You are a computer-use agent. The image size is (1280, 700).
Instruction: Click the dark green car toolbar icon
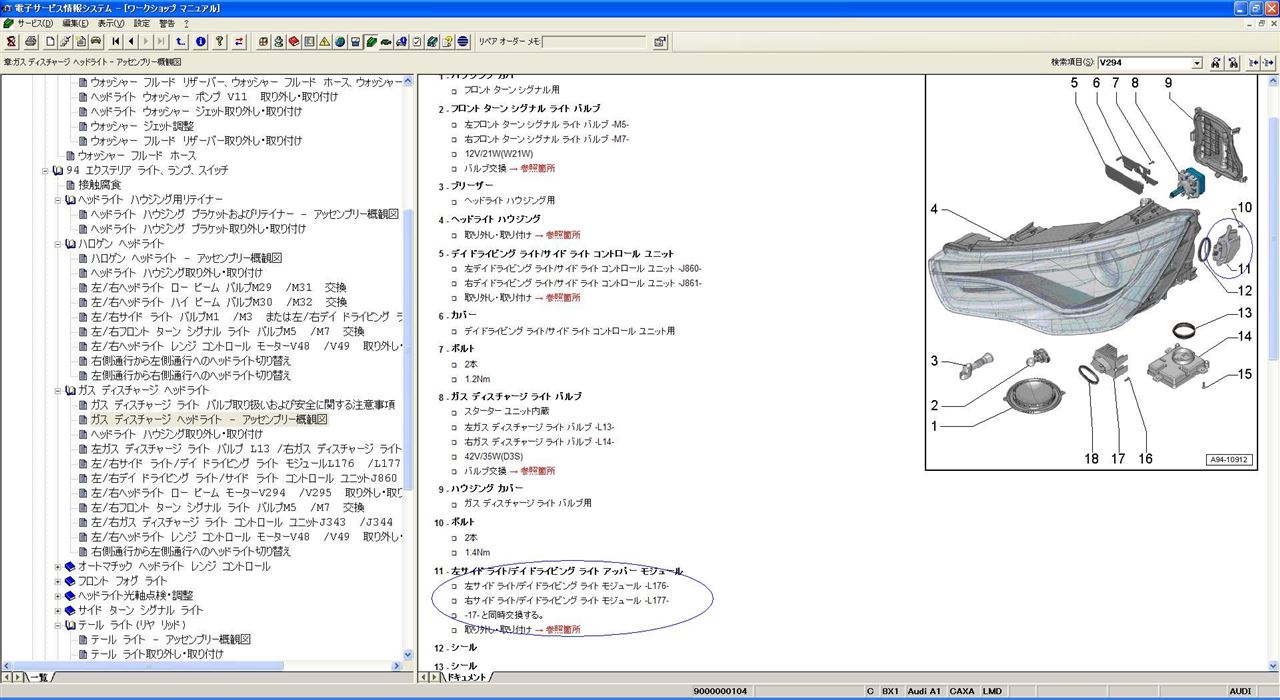coord(385,42)
